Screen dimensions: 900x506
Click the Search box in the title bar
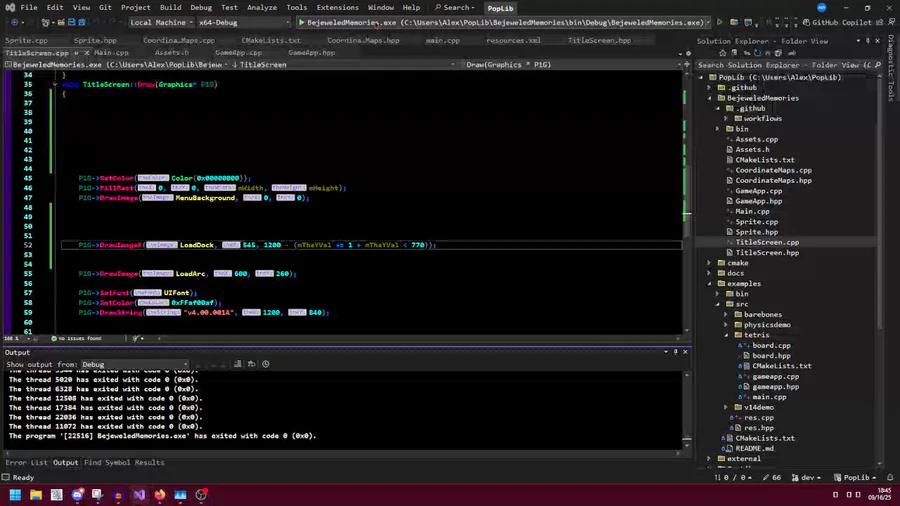coord(455,7)
